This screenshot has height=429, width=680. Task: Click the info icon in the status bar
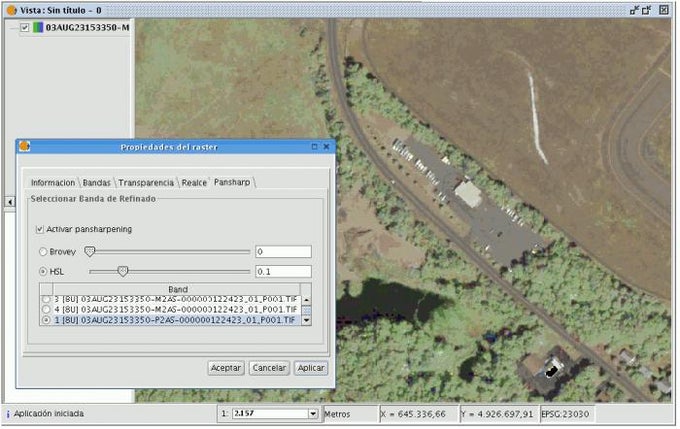[x=8, y=414]
